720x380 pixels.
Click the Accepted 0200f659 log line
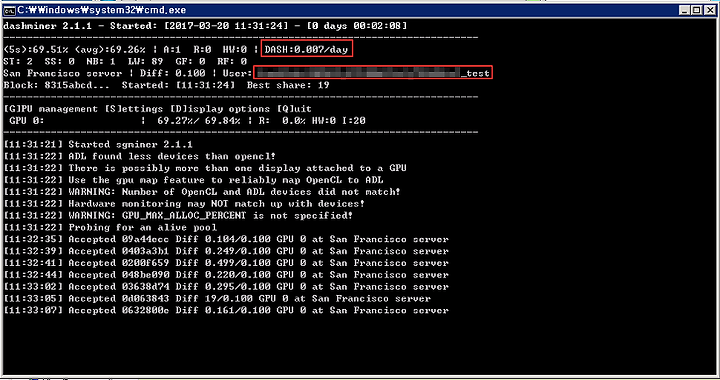pyautogui.click(x=226, y=263)
